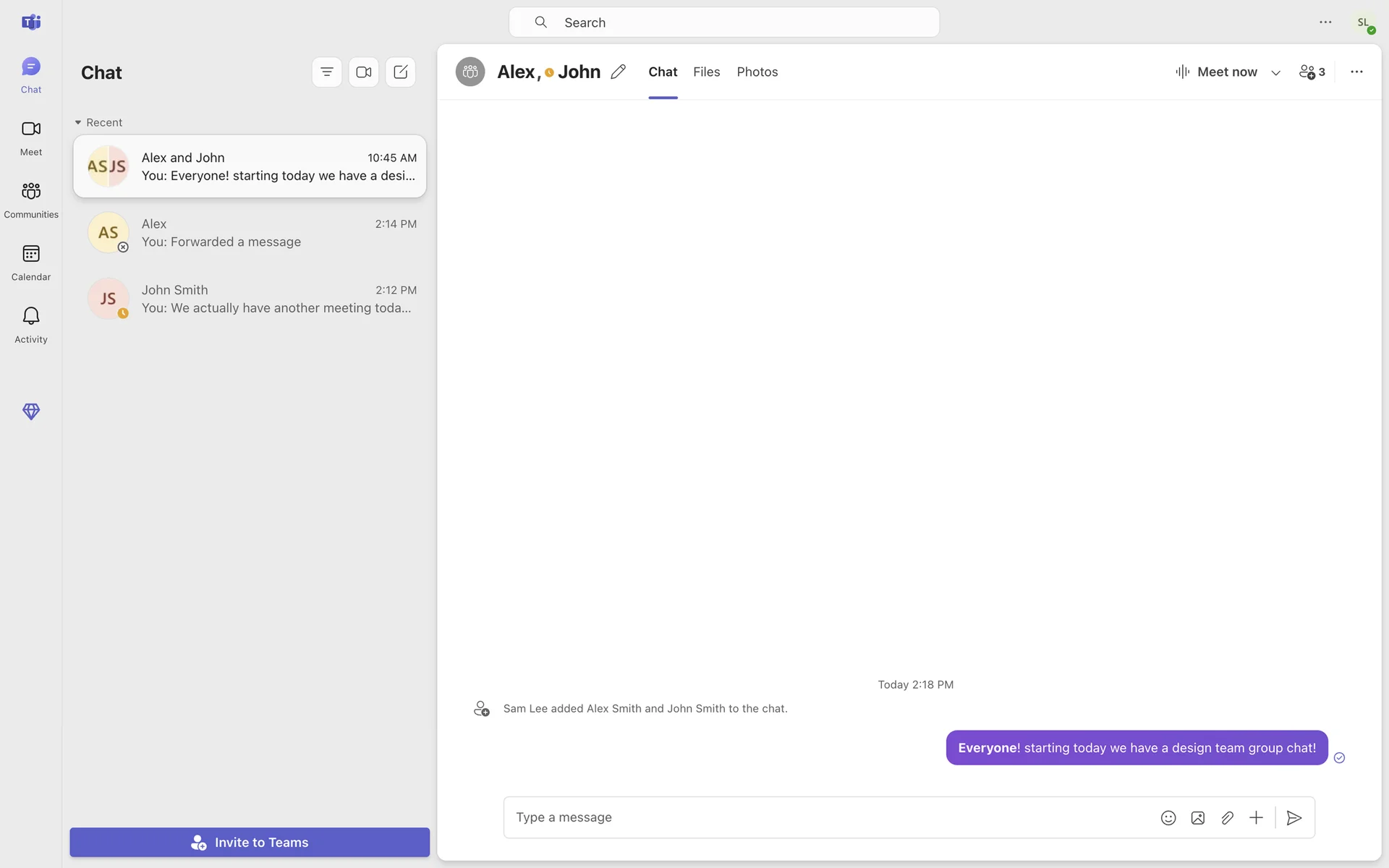Switch to the Files tab
Image resolution: width=1389 pixels, height=868 pixels.
[706, 72]
